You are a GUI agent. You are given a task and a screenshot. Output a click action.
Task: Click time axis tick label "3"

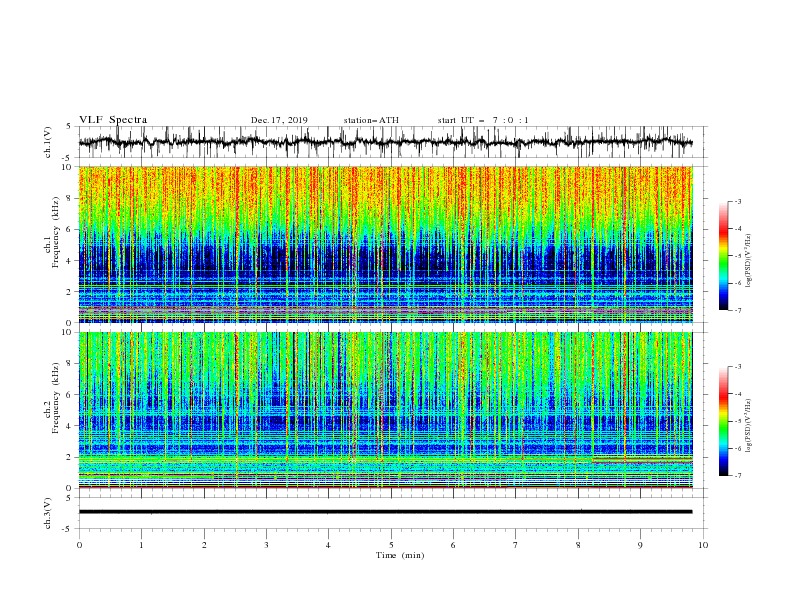(266, 545)
